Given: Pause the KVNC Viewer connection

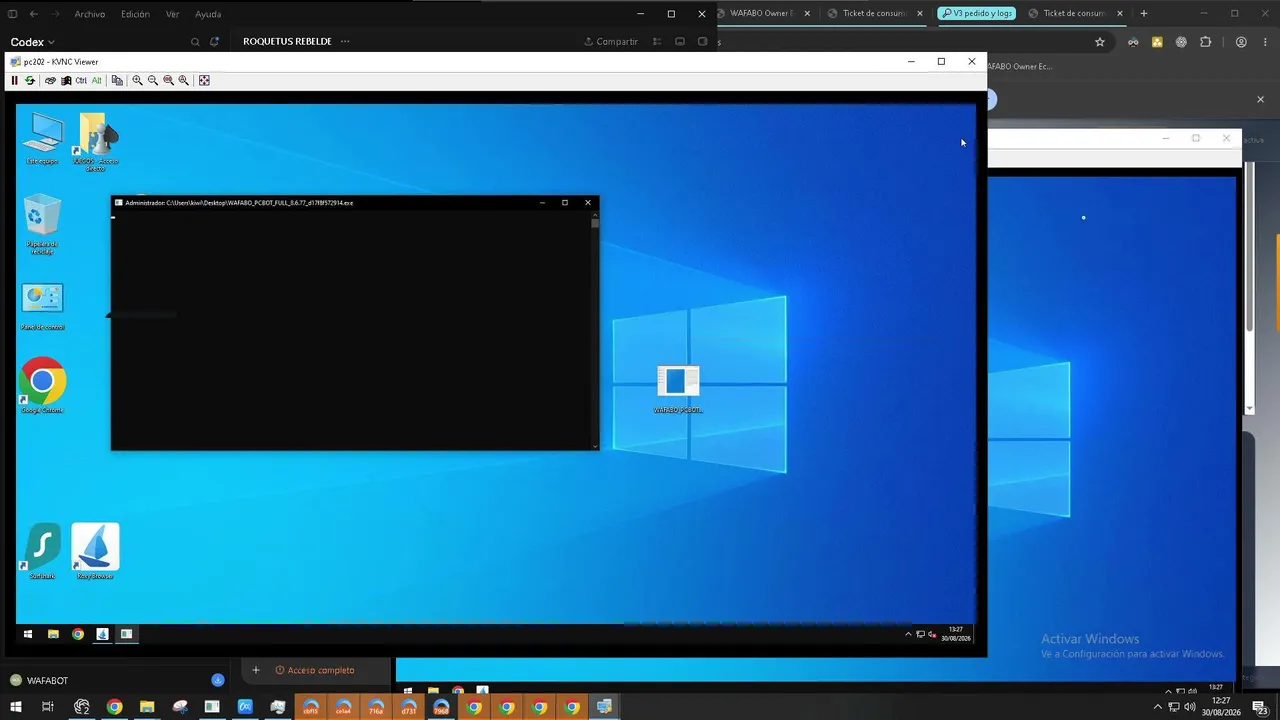Looking at the screenshot, I should tap(14, 80).
